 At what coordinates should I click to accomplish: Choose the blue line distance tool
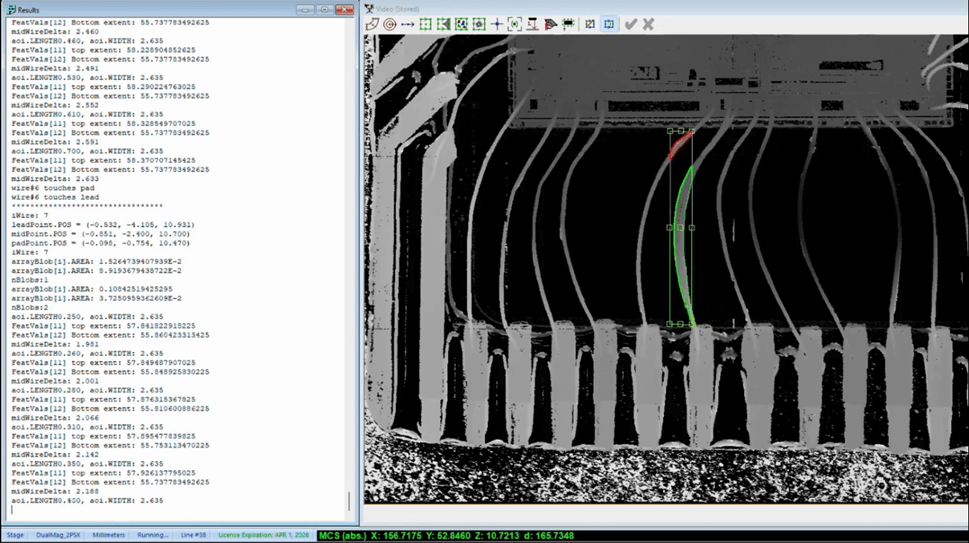click(407, 24)
